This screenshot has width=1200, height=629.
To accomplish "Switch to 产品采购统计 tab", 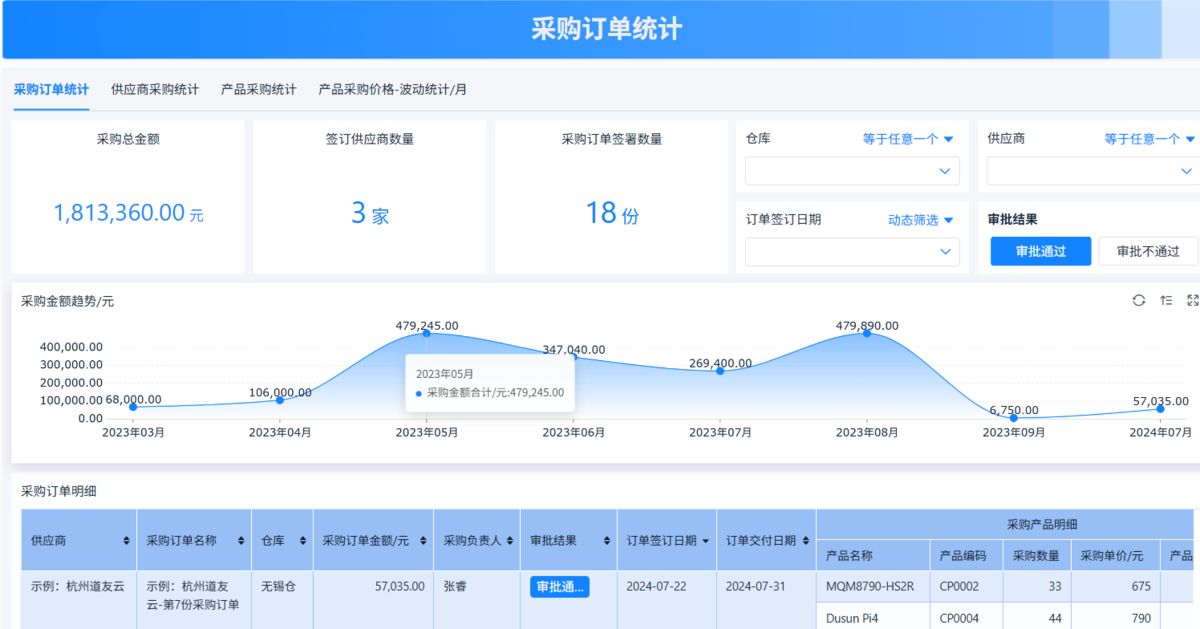I will click(x=258, y=89).
